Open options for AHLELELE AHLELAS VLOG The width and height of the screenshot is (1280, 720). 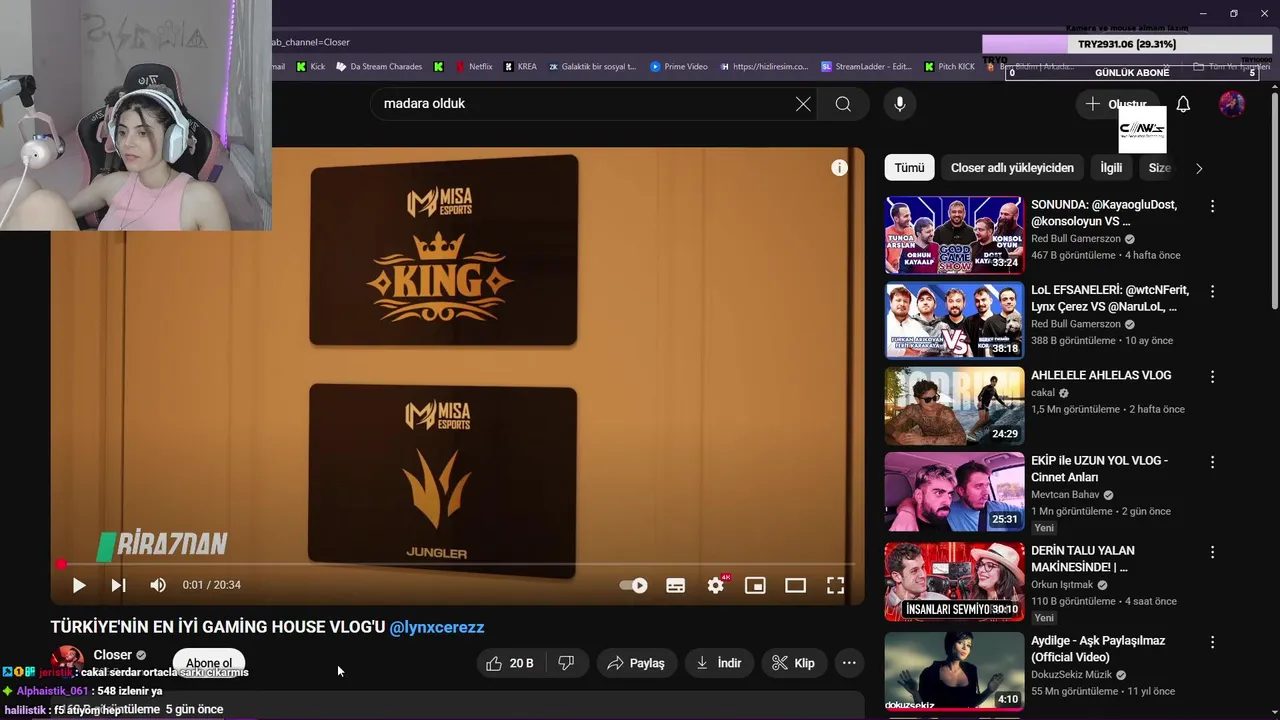1212,377
